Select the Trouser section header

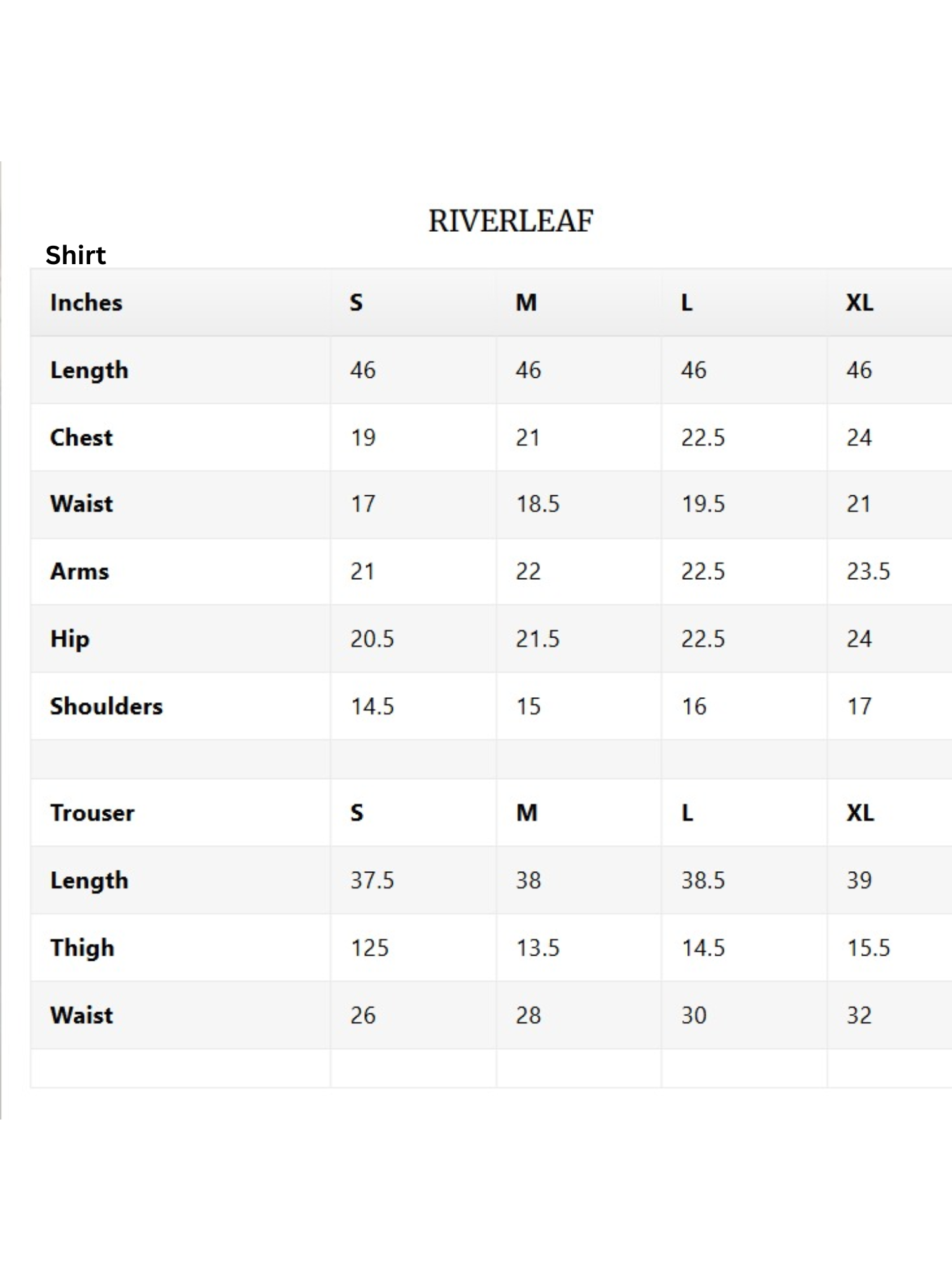92,813
